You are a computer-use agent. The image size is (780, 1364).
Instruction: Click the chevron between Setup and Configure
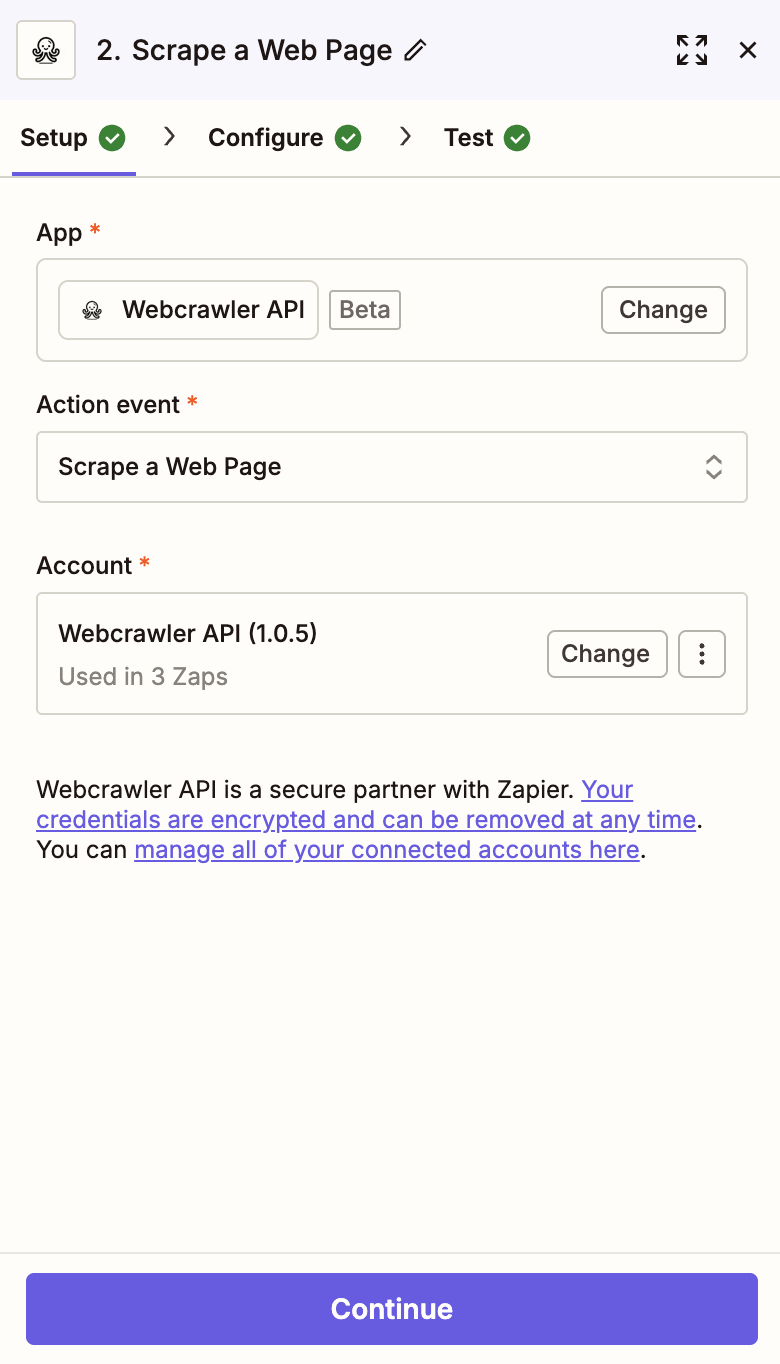tap(170, 137)
